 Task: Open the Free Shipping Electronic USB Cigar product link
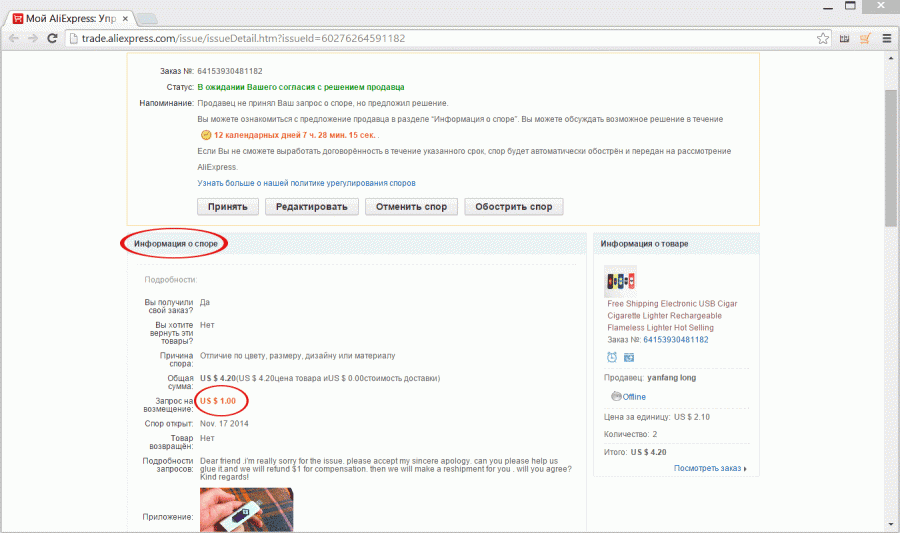672,316
